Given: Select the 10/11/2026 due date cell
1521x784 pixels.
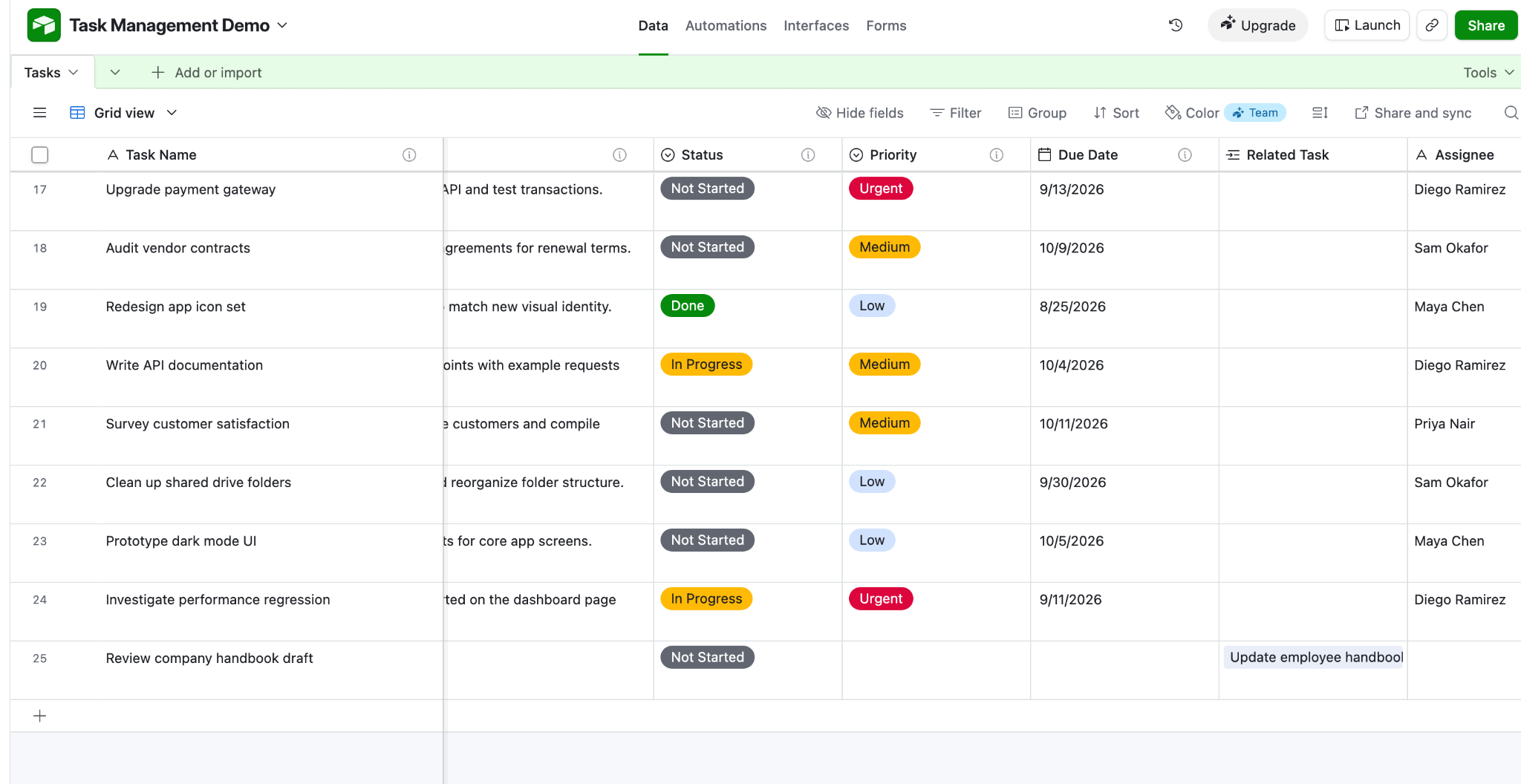Looking at the screenshot, I should coord(1124,436).
